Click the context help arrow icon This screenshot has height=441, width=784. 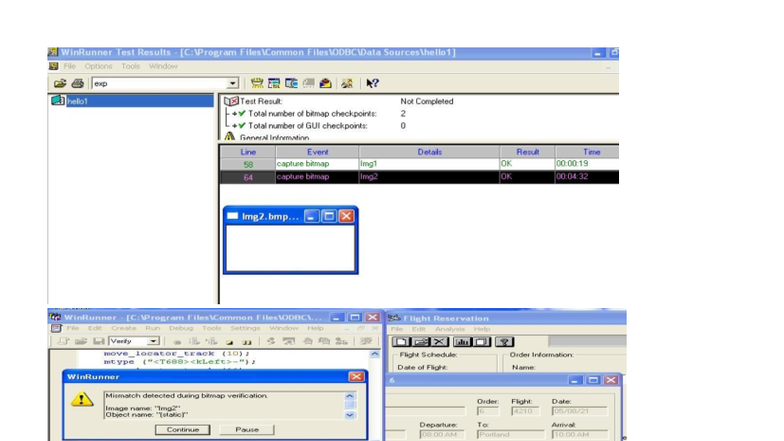[372, 84]
